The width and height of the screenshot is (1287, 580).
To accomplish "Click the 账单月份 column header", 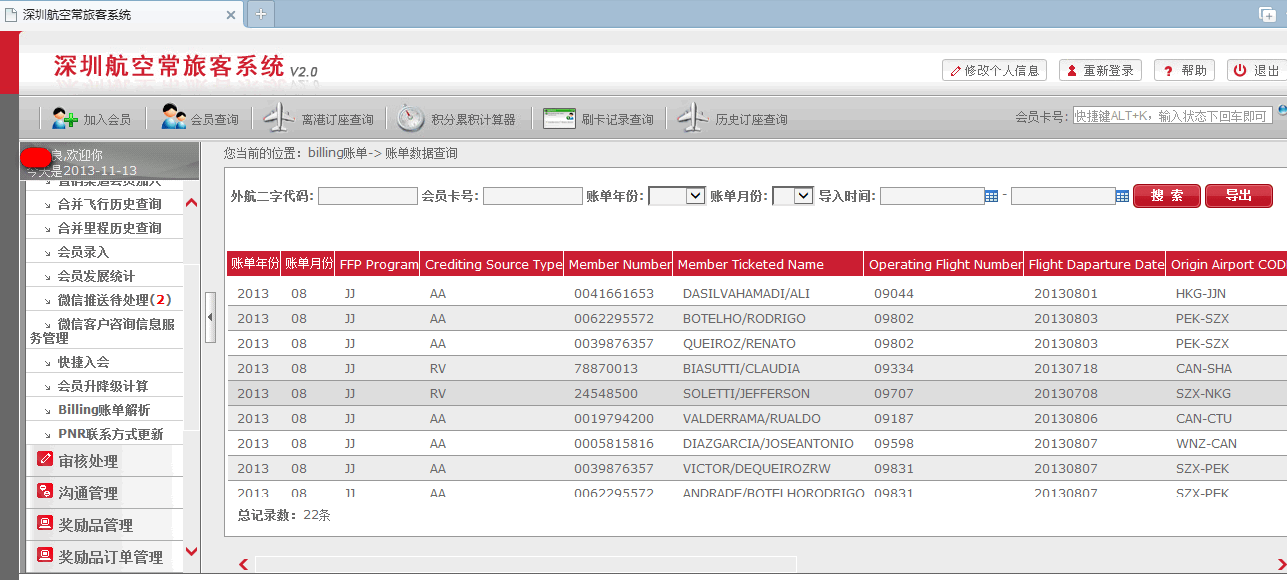I will 308,264.
